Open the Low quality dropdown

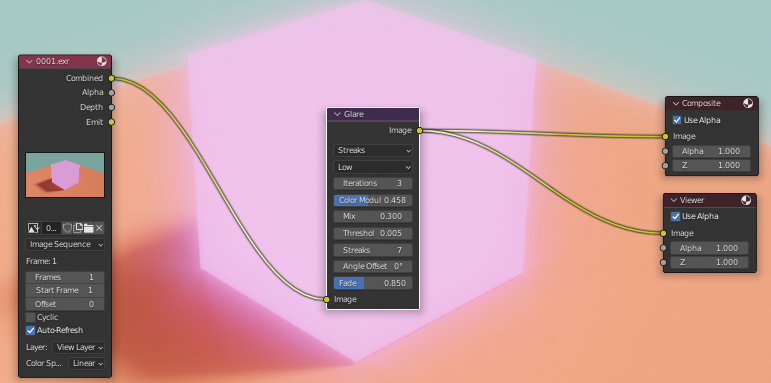pyautogui.click(x=373, y=167)
